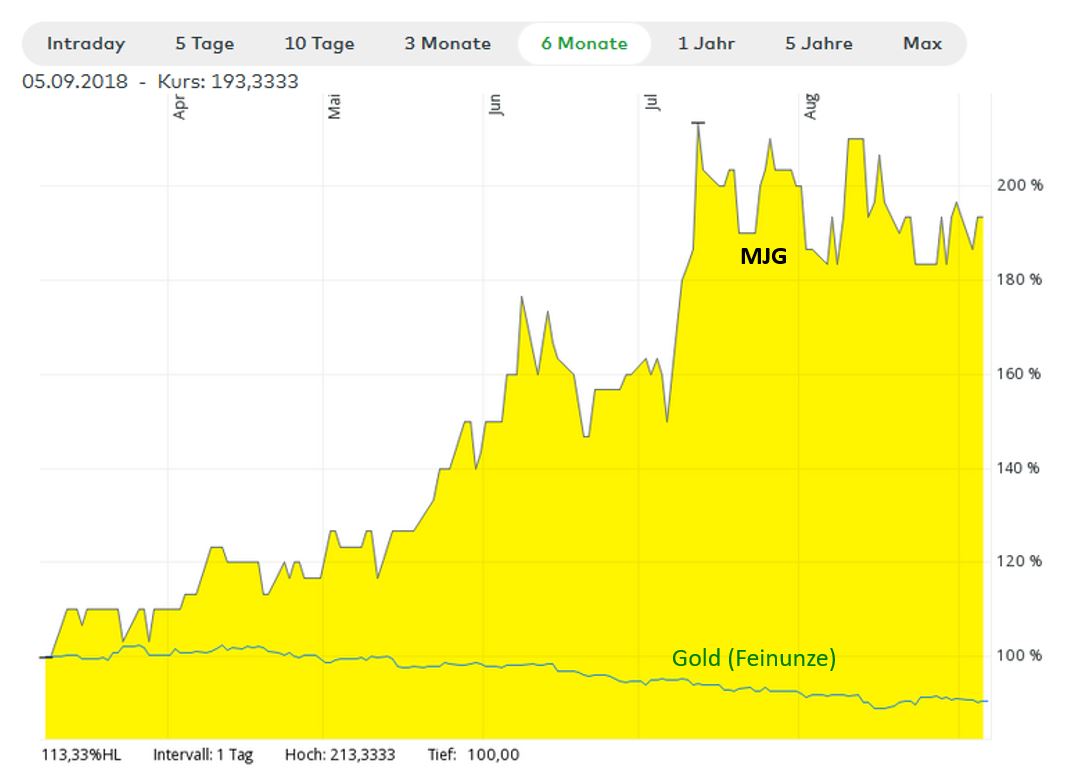Click the active 6 Monate tab
The height and width of the screenshot is (772, 1069).
pyautogui.click(x=584, y=43)
